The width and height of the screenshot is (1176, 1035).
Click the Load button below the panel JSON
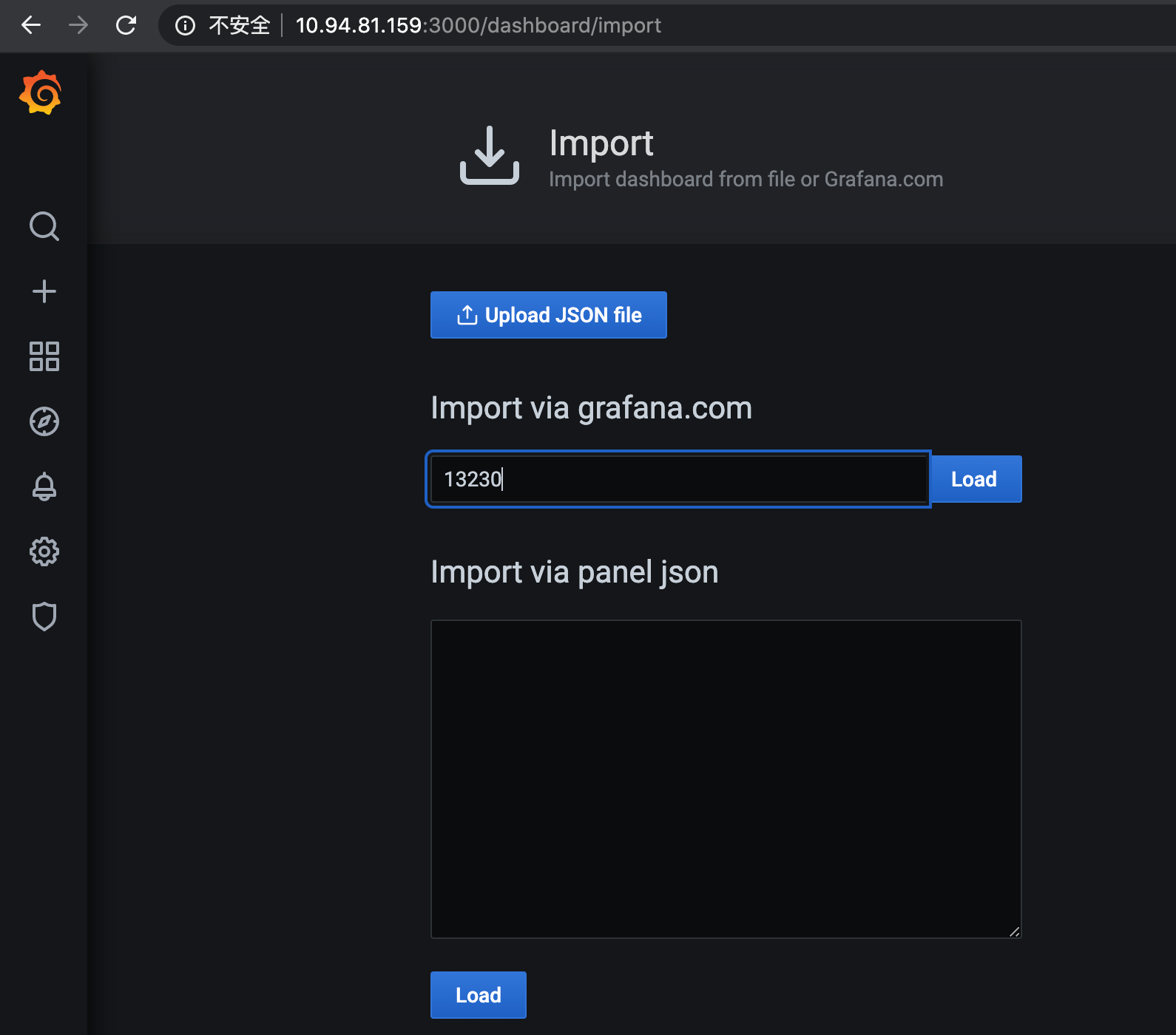[x=479, y=995]
